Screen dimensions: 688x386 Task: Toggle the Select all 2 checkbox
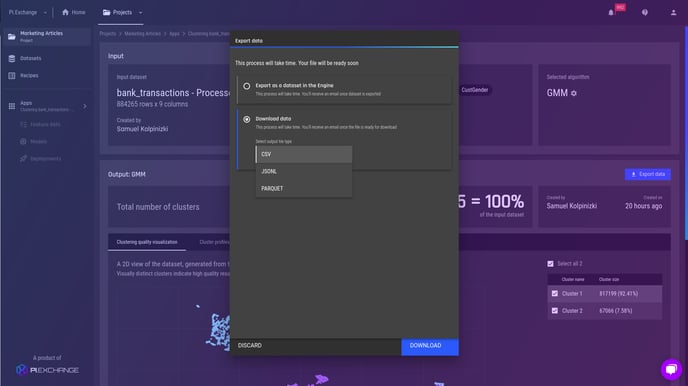[x=550, y=264]
